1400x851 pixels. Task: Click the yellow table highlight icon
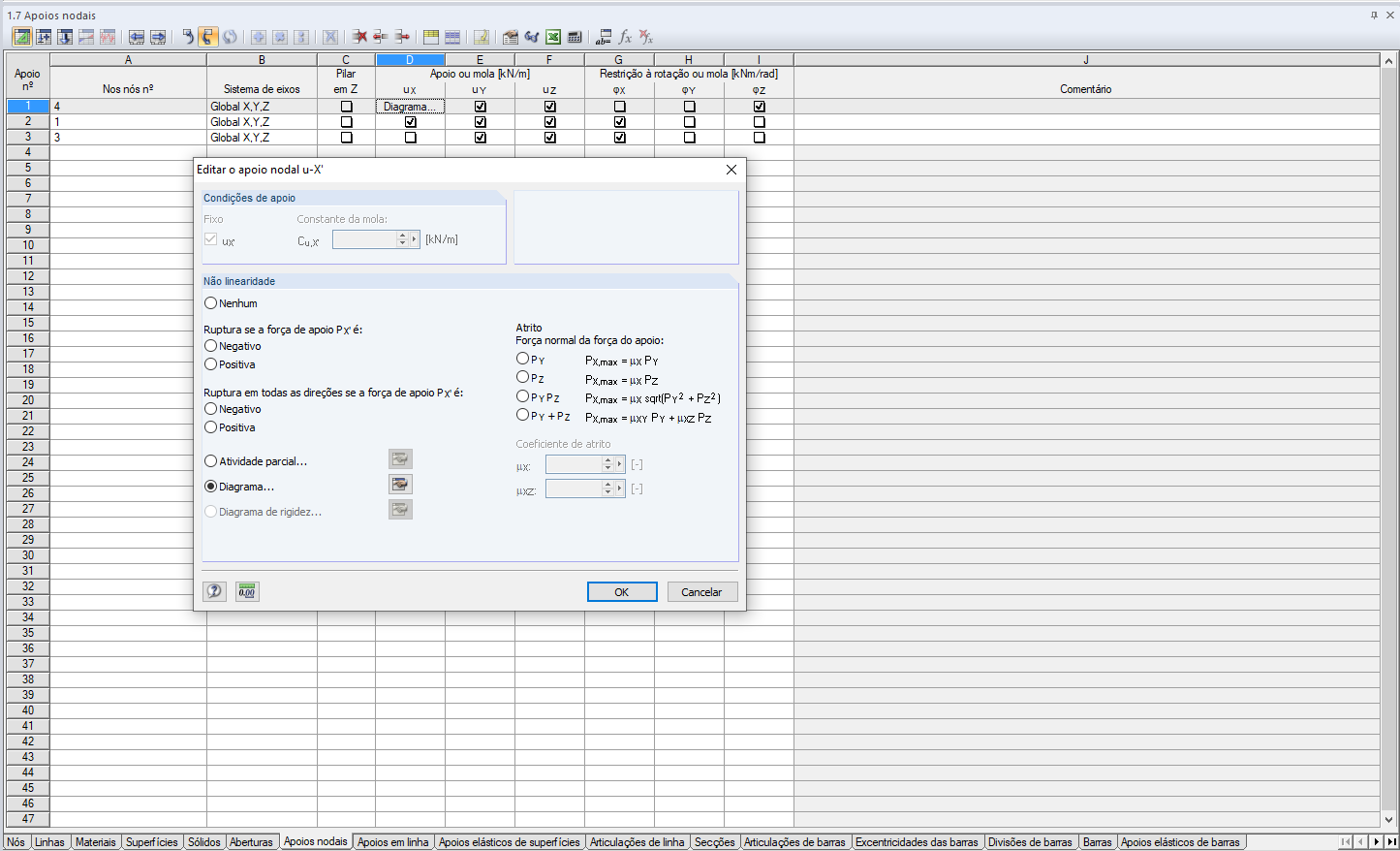(x=431, y=37)
